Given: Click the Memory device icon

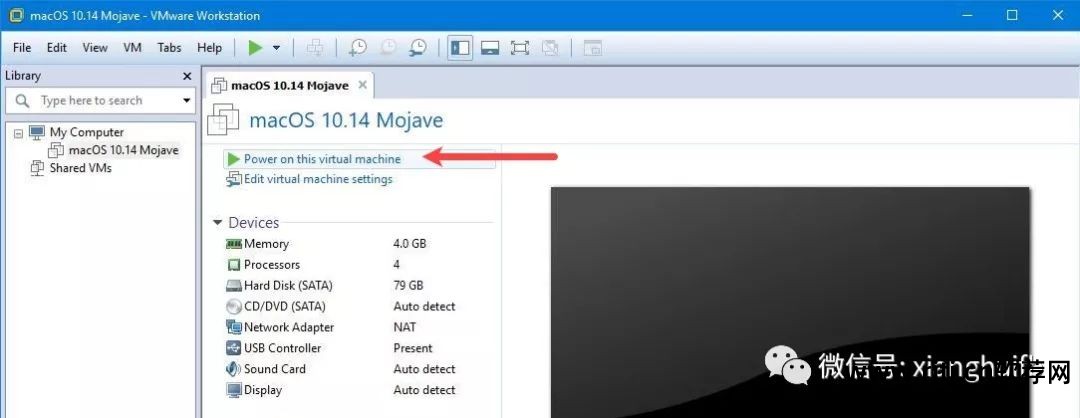Looking at the screenshot, I should (x=234, y=244).
